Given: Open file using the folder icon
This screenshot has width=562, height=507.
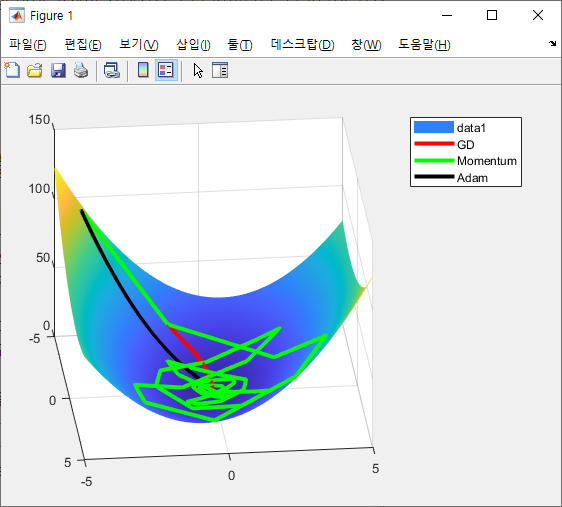Looking at the screenshot, I should [35, 70].
